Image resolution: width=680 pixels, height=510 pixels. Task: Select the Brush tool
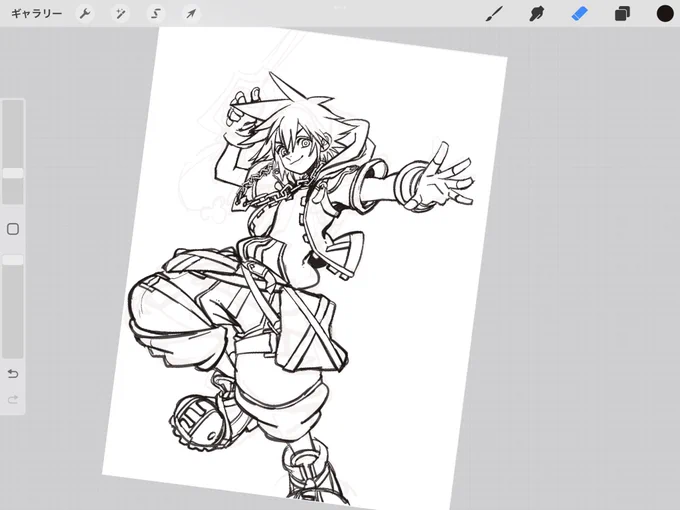[495, 14]
